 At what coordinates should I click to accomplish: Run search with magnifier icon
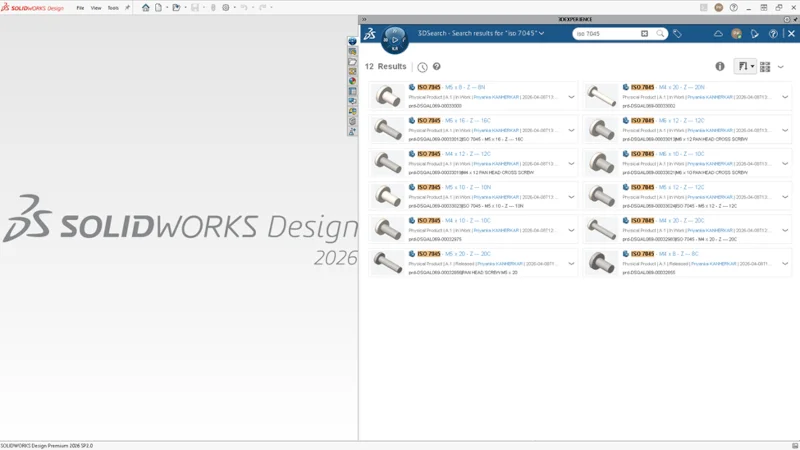pyautogui.click(x=660, y=34)
